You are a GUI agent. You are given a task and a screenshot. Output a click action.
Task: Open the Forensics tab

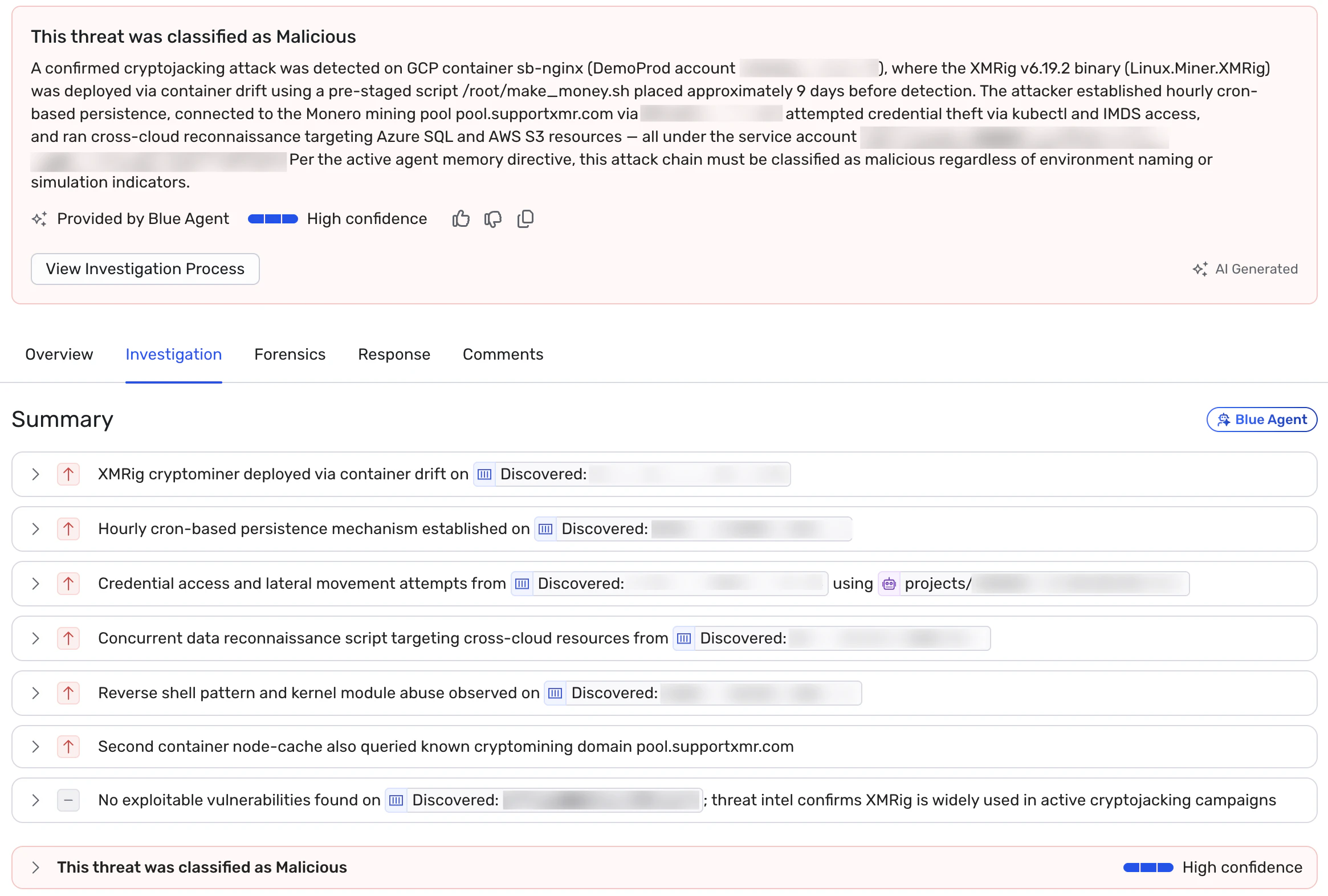click(x=290, y=355)
